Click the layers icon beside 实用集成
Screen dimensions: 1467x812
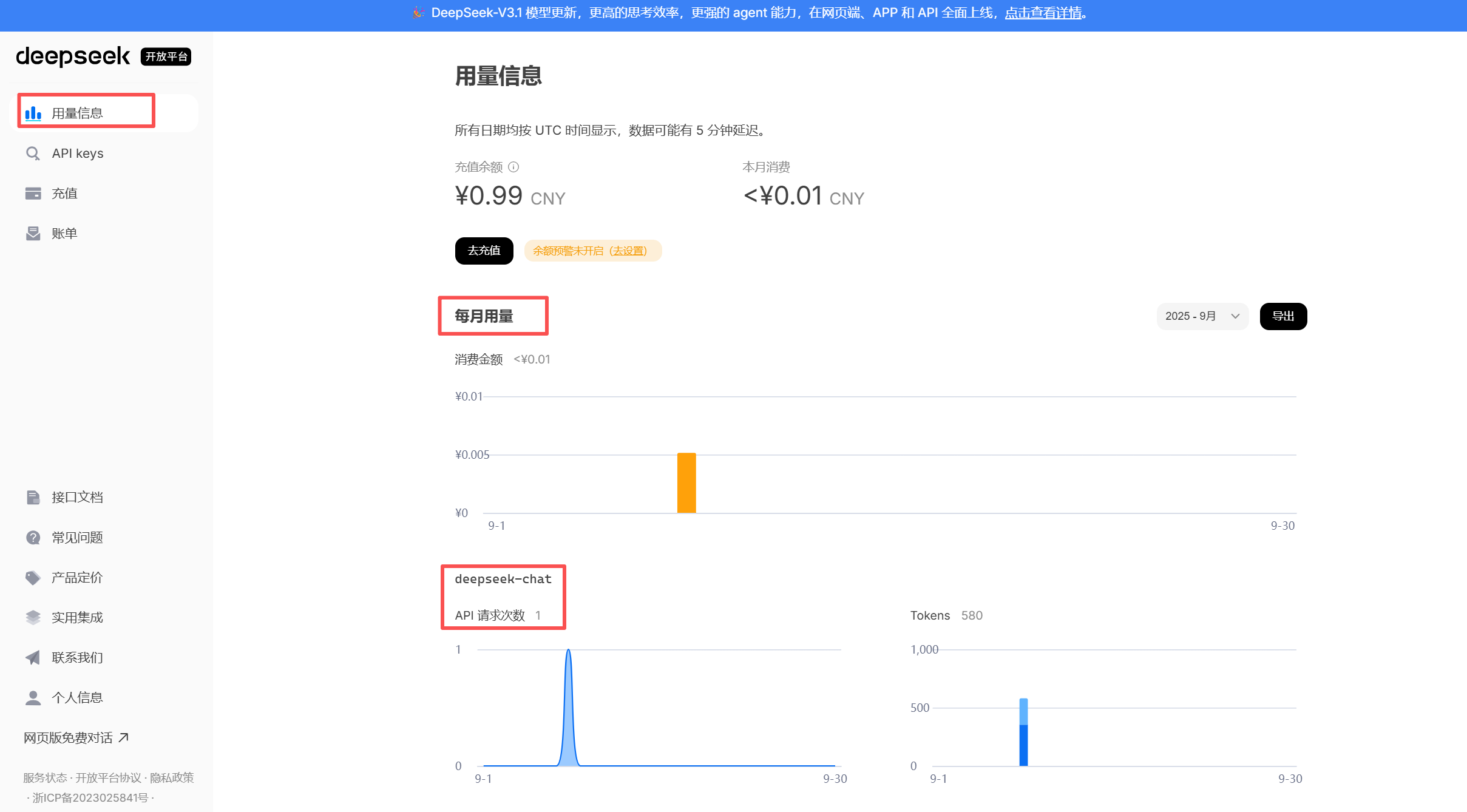[x=33, y=618]
